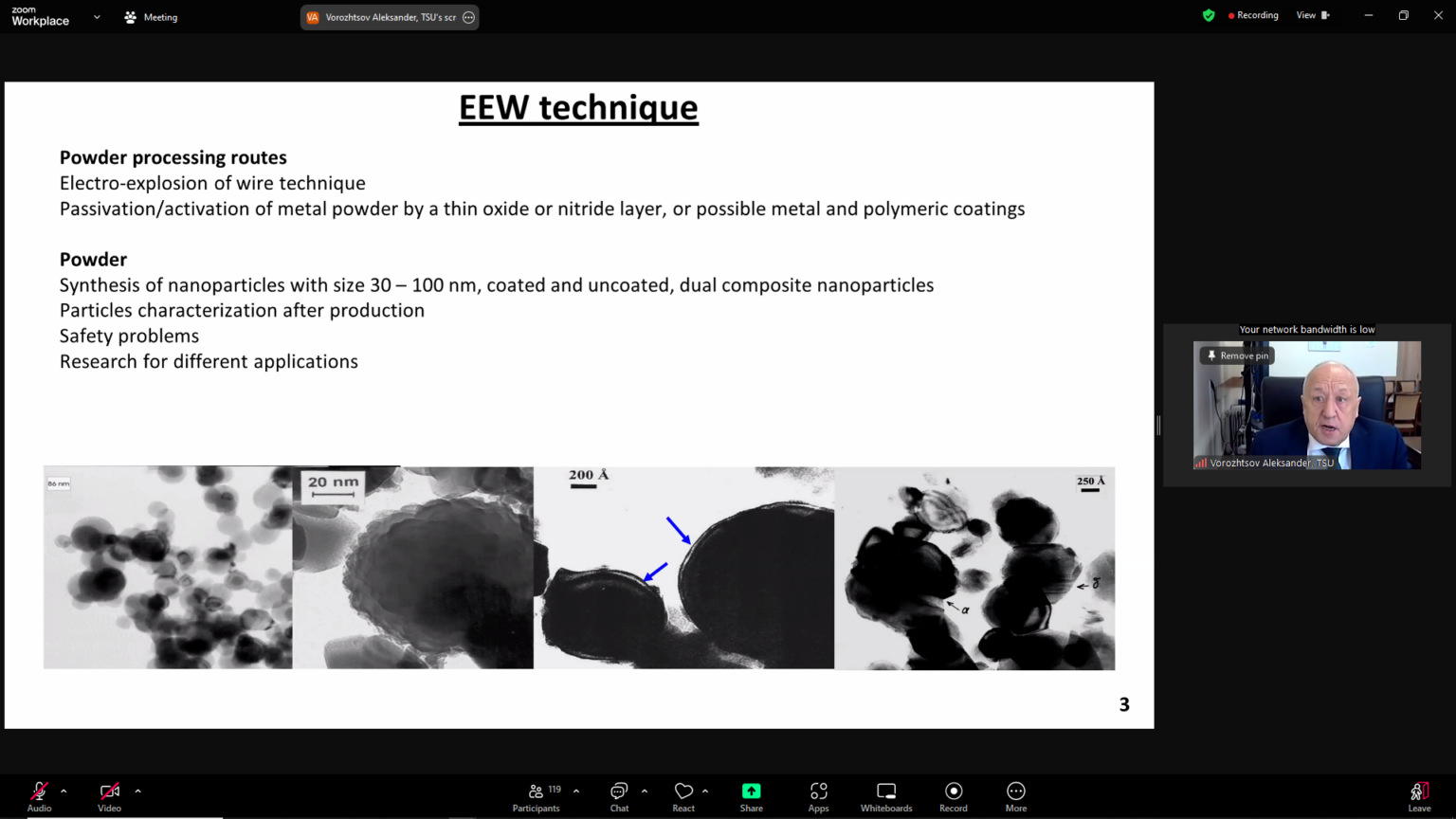
Task: Click the panel divider handle beside the slide
Action: 1158,426
